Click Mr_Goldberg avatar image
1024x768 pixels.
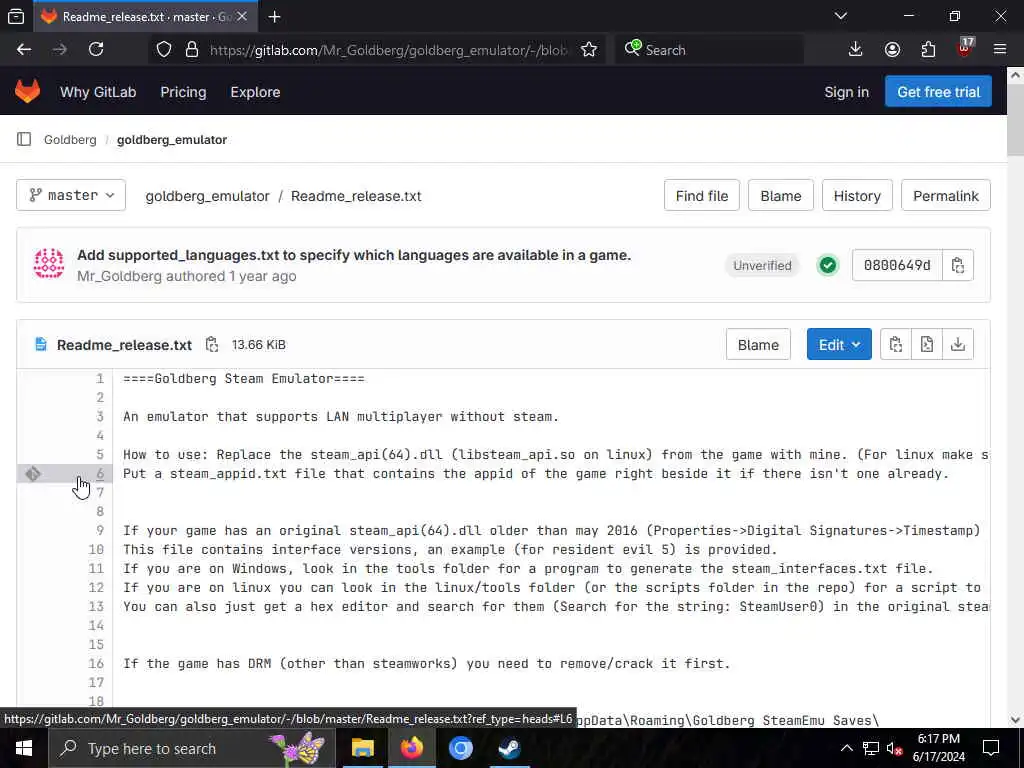49,264
